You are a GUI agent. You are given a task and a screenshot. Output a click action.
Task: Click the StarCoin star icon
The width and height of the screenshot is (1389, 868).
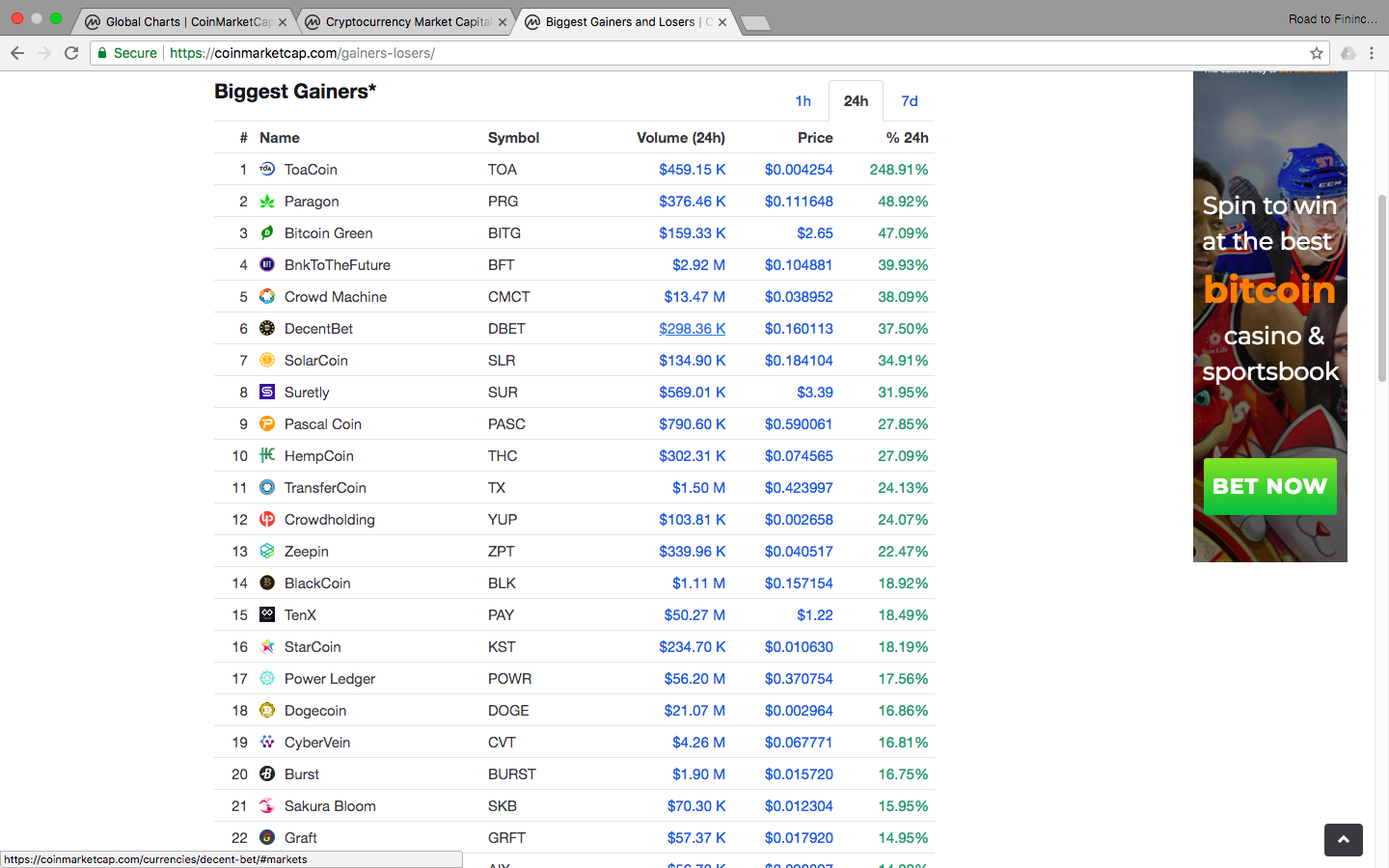[x=267, y=646]
